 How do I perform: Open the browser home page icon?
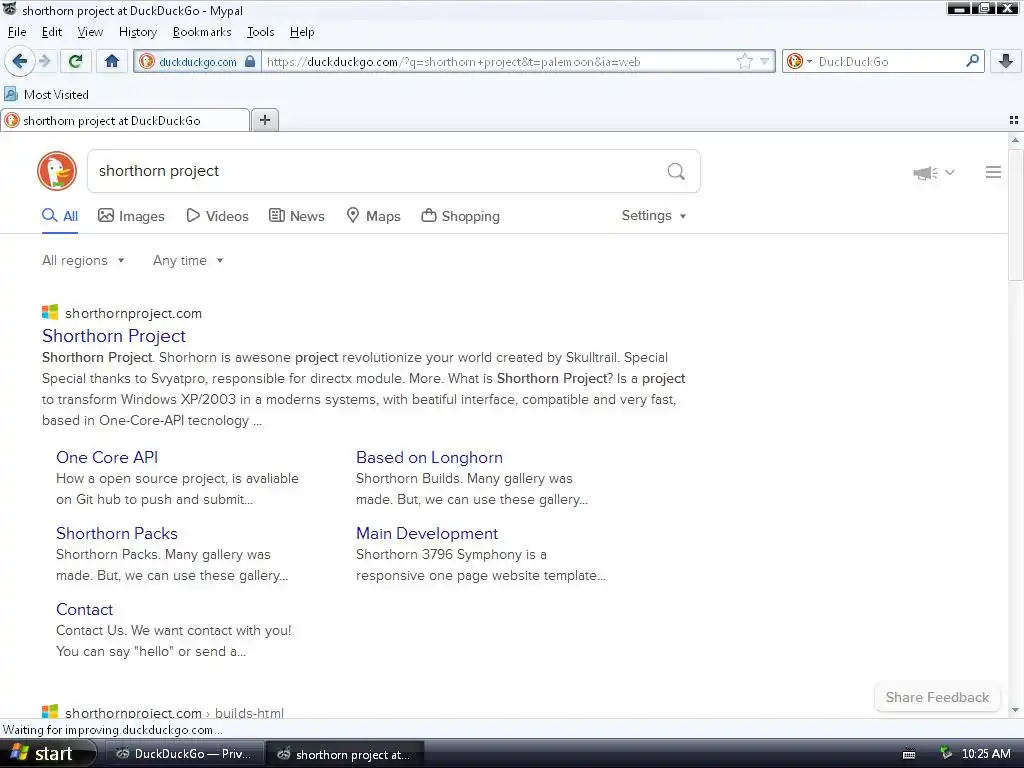coord(112,61)
